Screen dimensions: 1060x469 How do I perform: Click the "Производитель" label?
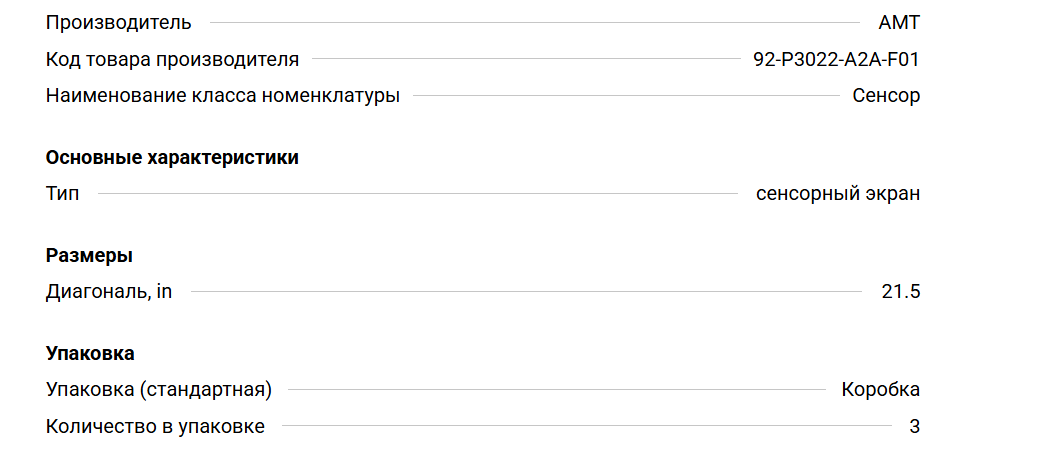pyautogui.click(x=118, y=22)
